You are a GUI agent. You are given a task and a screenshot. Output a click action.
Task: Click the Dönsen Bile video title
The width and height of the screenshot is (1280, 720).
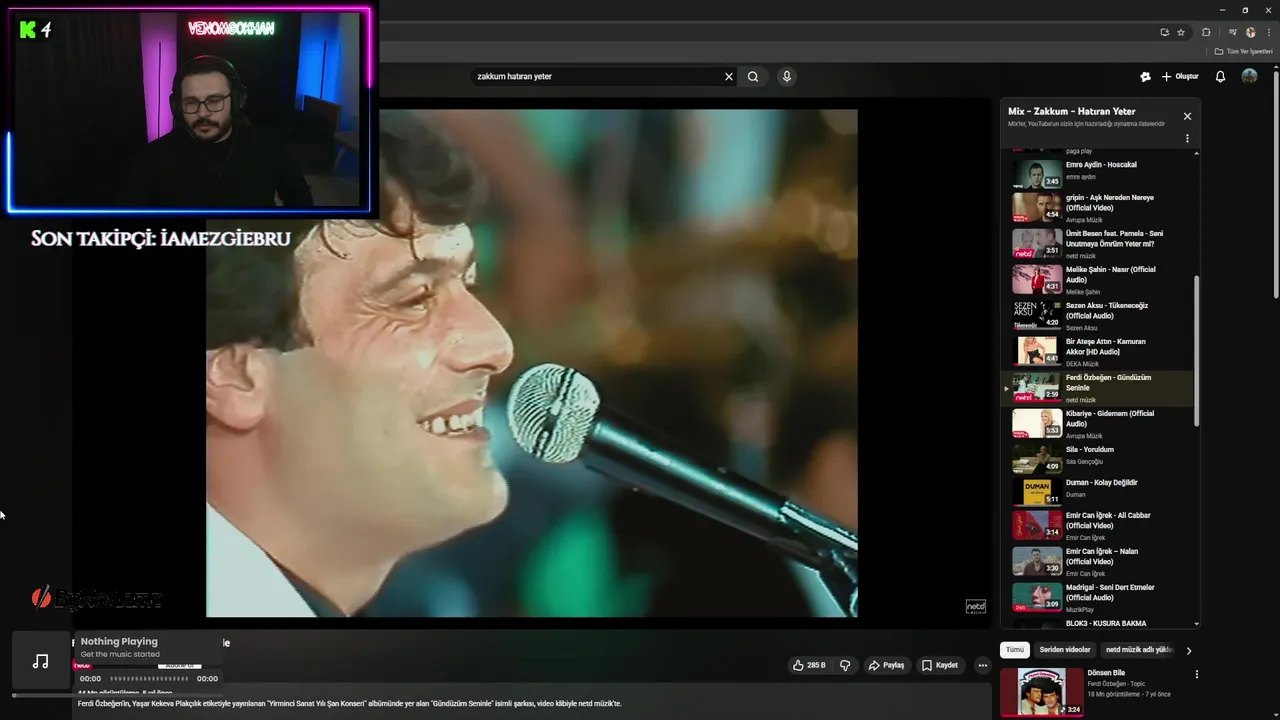point(1106,673)
